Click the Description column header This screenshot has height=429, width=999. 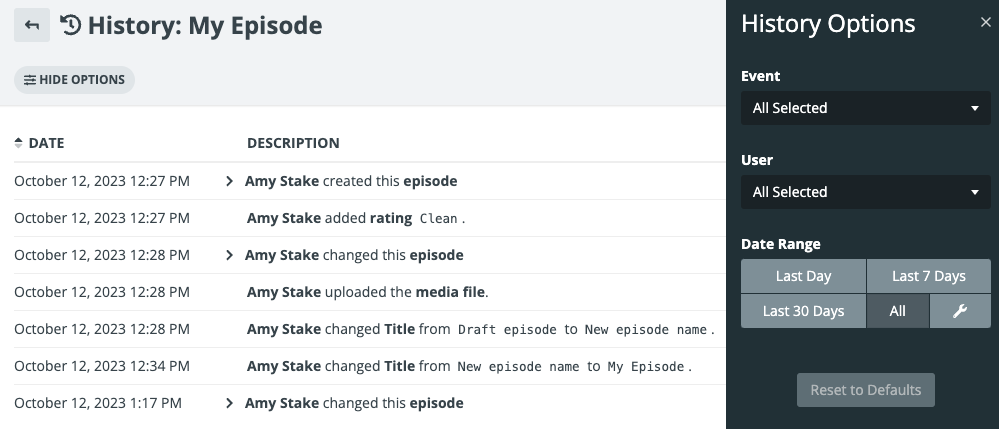293,143
